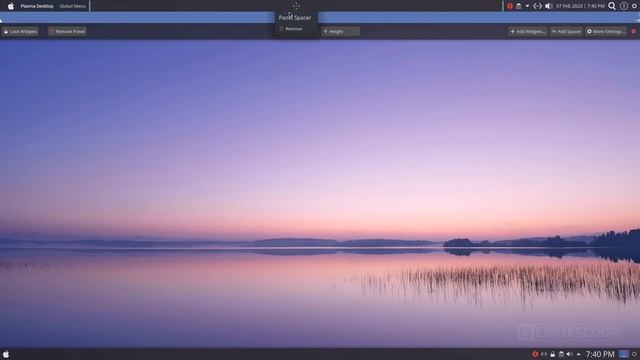Open the Apple logo launcher in bottom panel

pos(6,354)
